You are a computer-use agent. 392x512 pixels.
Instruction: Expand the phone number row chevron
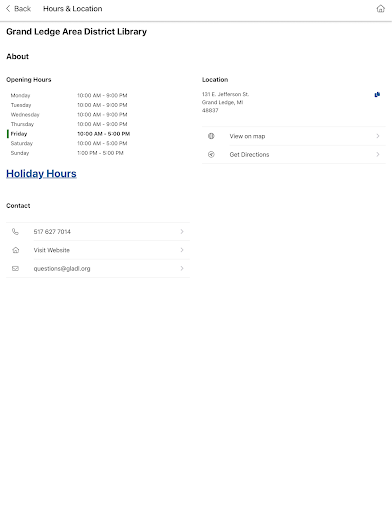[x=182, y=231]
